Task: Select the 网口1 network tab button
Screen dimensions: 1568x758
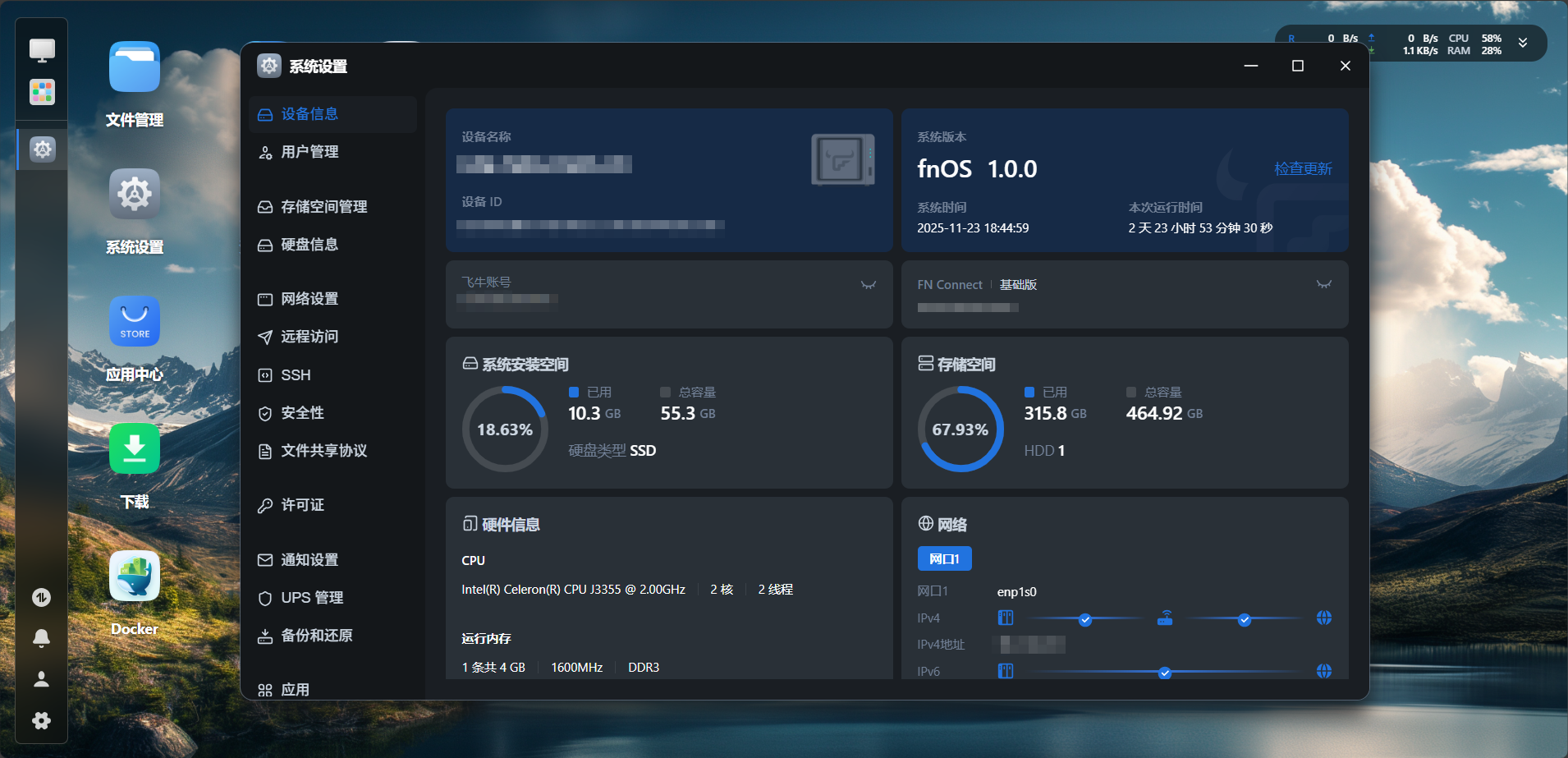Action: pos(944,558)
